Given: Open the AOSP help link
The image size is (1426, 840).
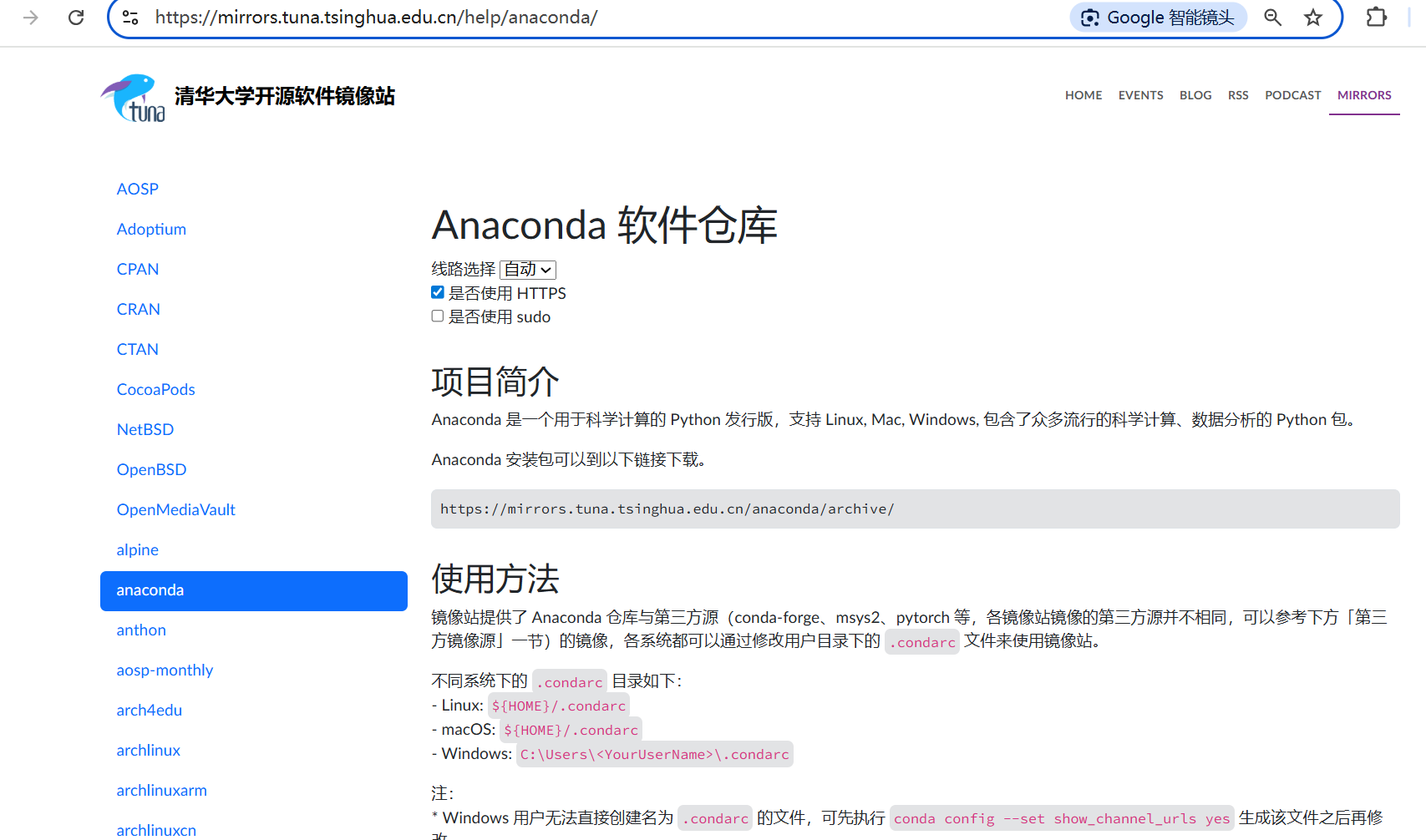Looking at the screenshot, I should pos(138,189).
